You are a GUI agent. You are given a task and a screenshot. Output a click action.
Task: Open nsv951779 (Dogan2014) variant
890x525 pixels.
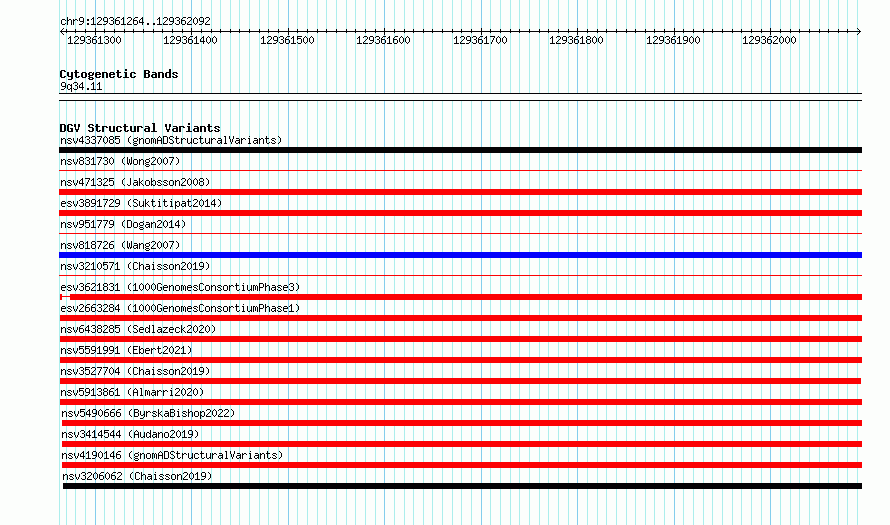click(123, 224)
